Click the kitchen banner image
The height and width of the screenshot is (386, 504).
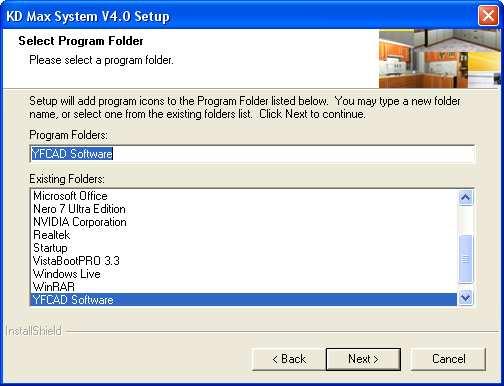coord(440,59)
